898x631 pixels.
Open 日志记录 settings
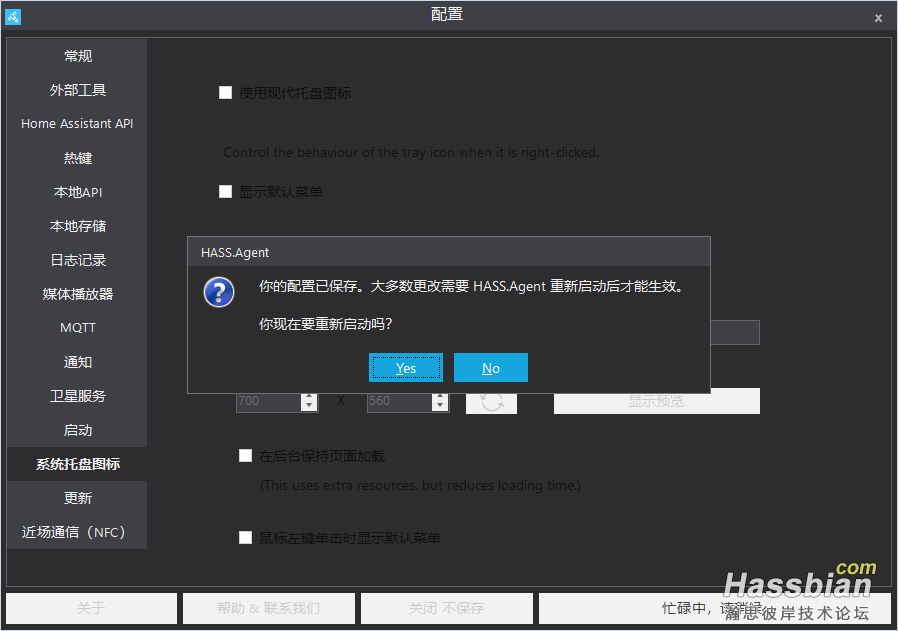coord(77,260)
